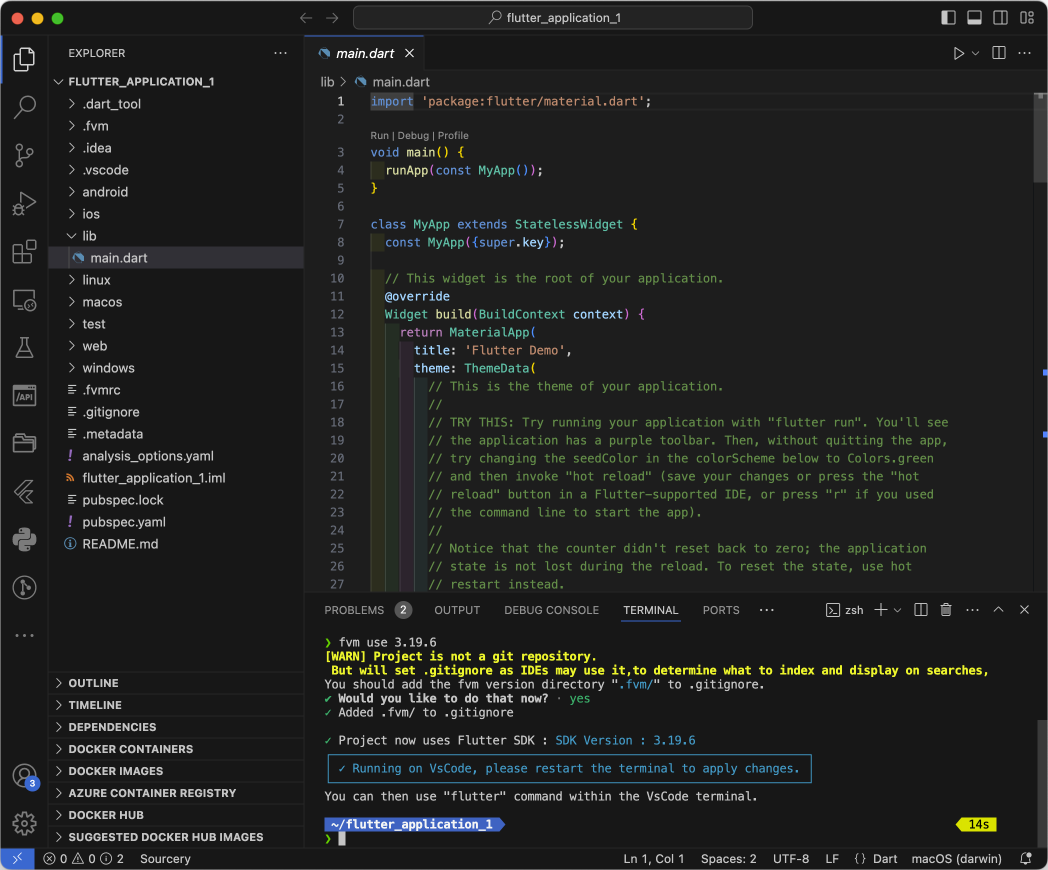Expand the DOCKER CONTAINERS section

coord(176,749)
